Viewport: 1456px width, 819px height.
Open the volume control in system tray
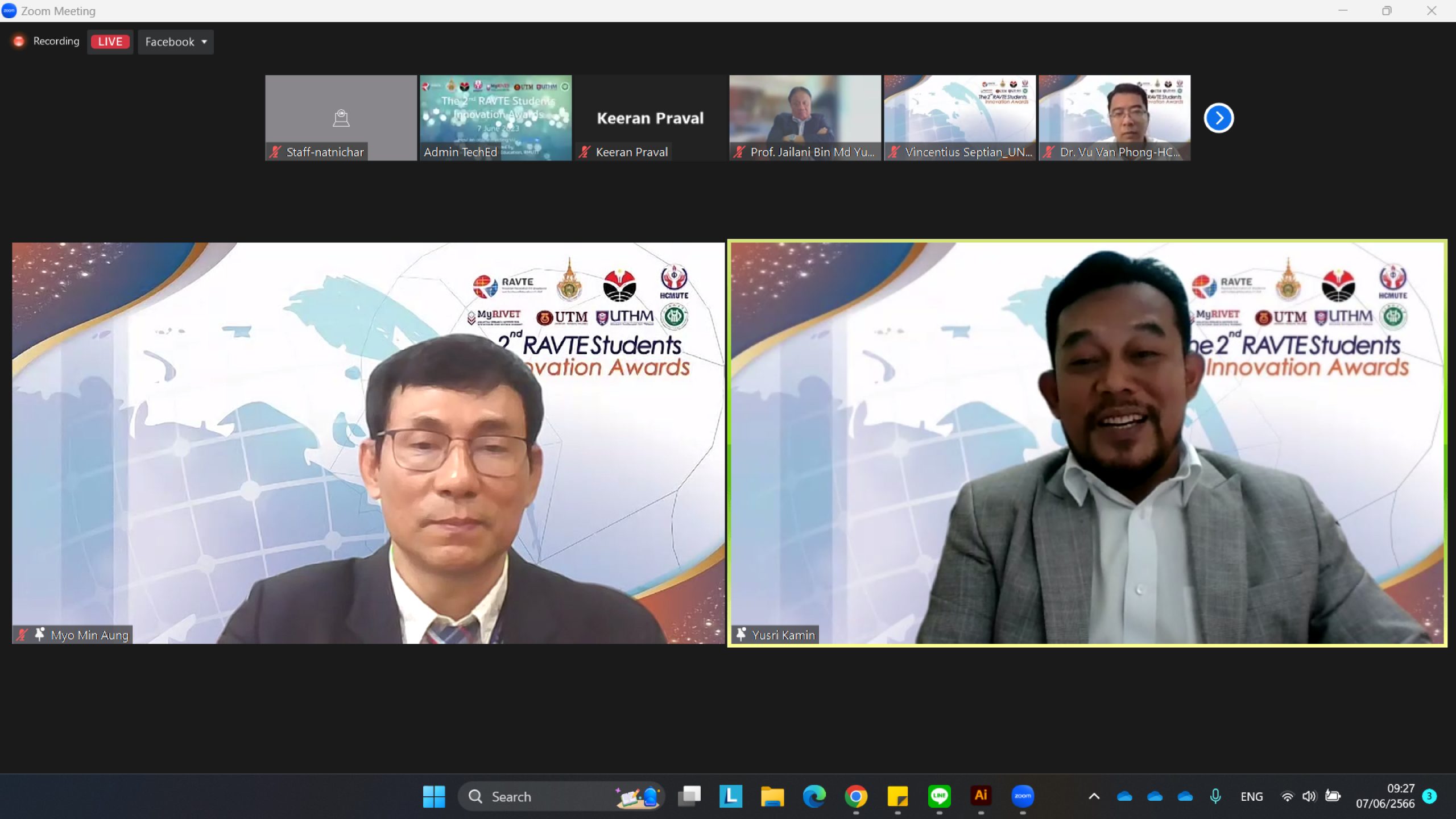(x=1309, y=796)
